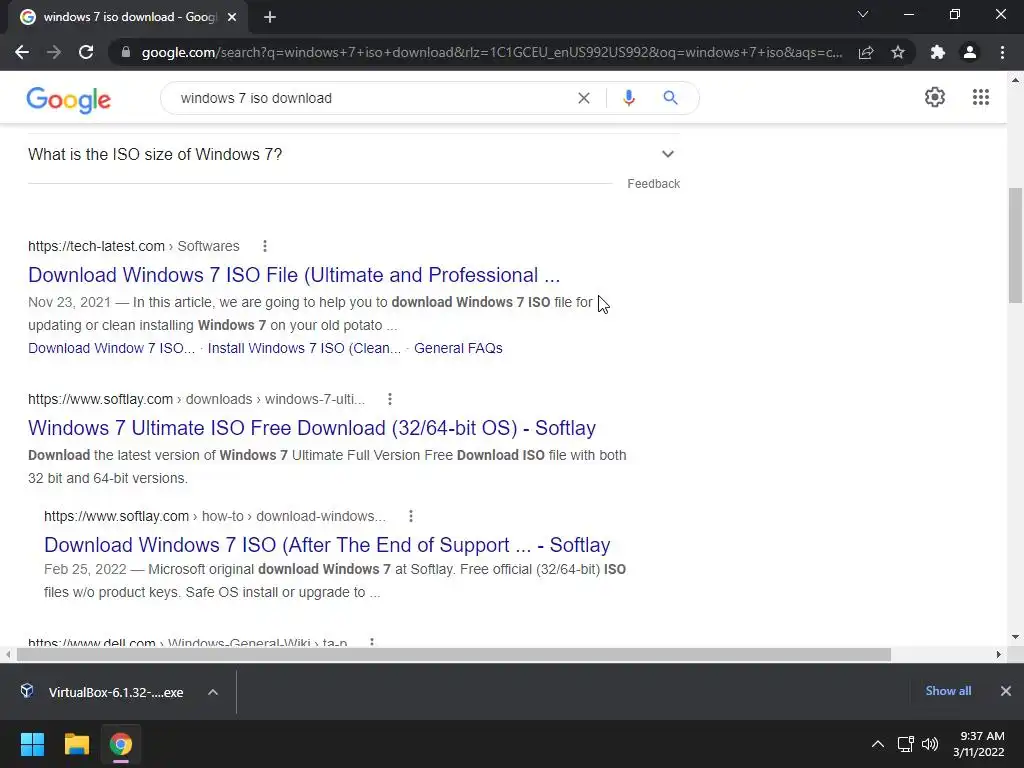Clear the Google search box

click(x=584, y=98)
